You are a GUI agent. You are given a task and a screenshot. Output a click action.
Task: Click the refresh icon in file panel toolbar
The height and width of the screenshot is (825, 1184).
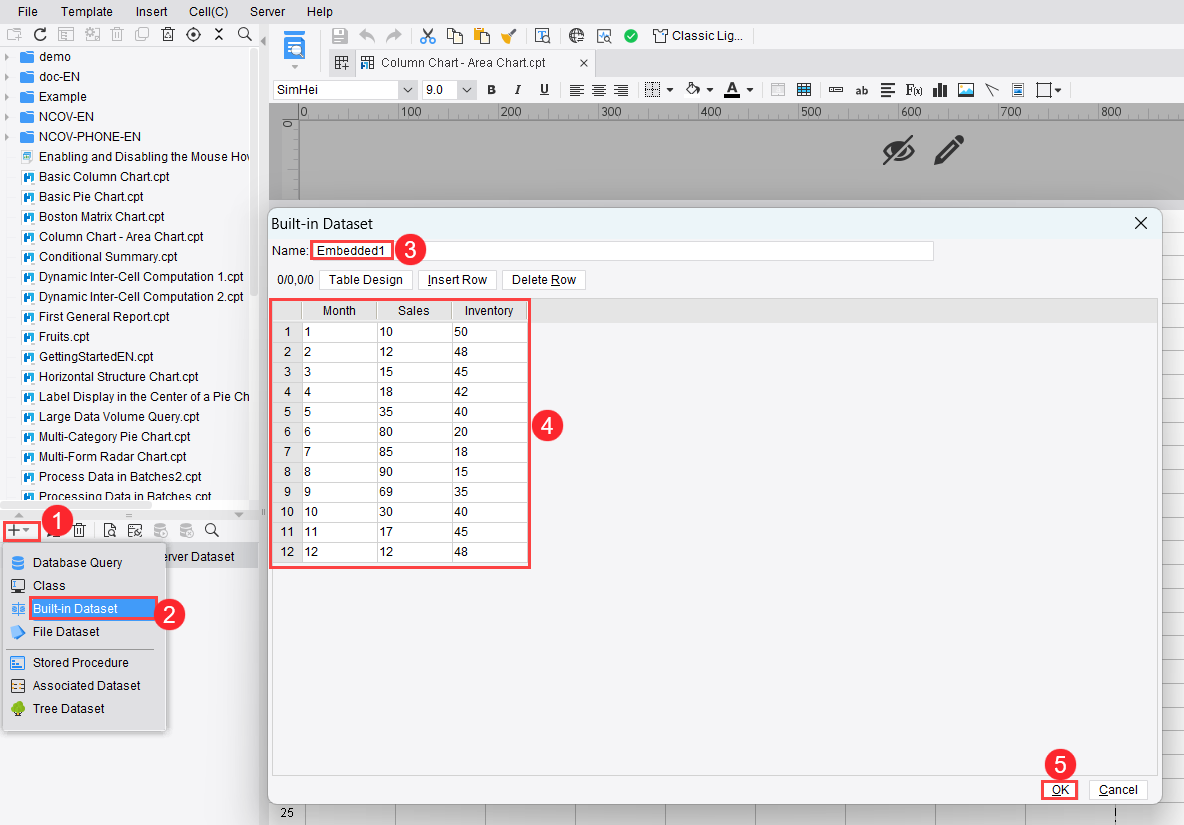40,35
